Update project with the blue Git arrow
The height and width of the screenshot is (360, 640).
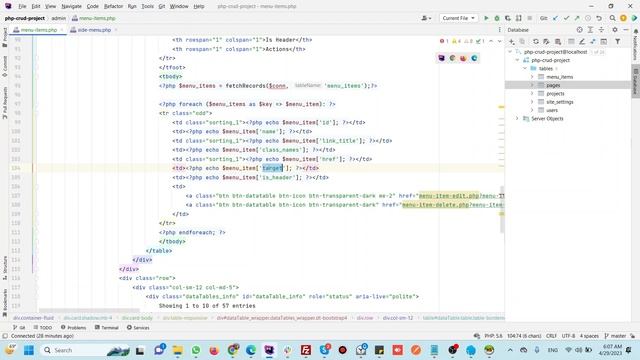point(555,18)
